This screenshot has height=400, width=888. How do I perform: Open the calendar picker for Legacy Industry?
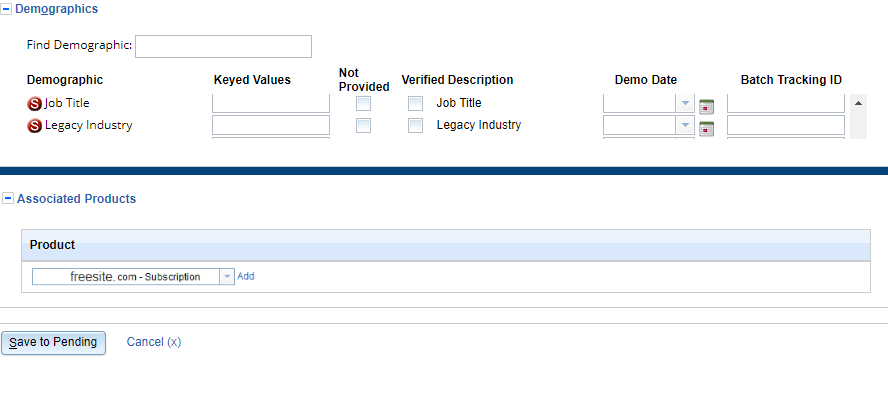pyautogui.click(x=707, y=127)
